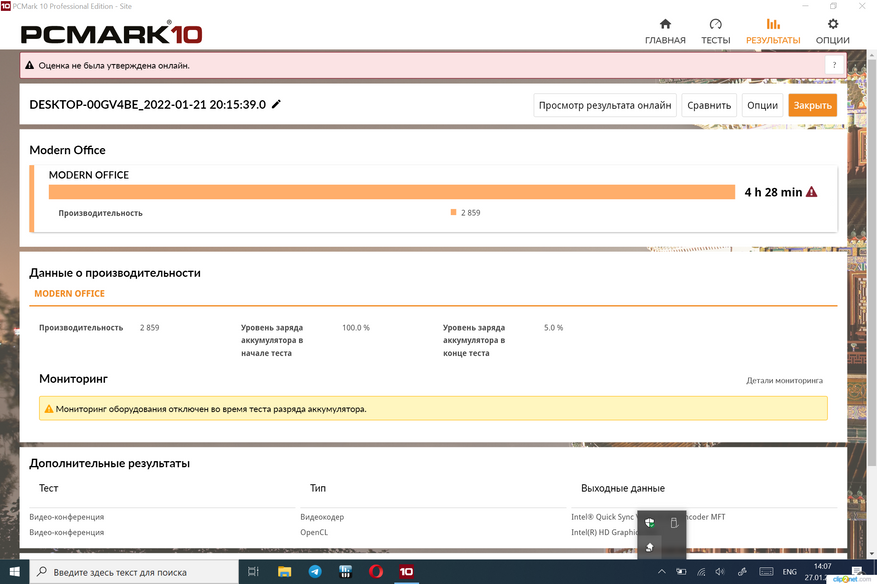Open the ГЛАВНАЯ home tab
The image size is (877, 584).
click(665, 31)
